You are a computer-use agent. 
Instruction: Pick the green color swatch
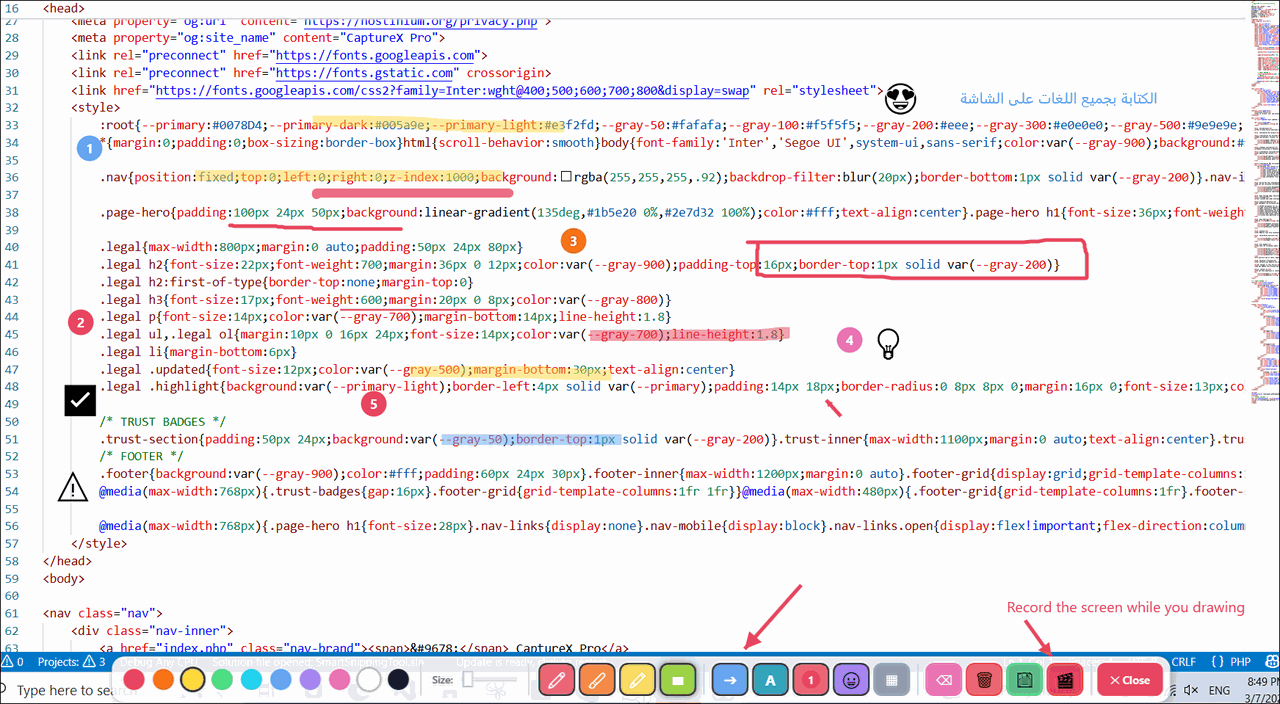pyautogui.click(x=222, y=680)
